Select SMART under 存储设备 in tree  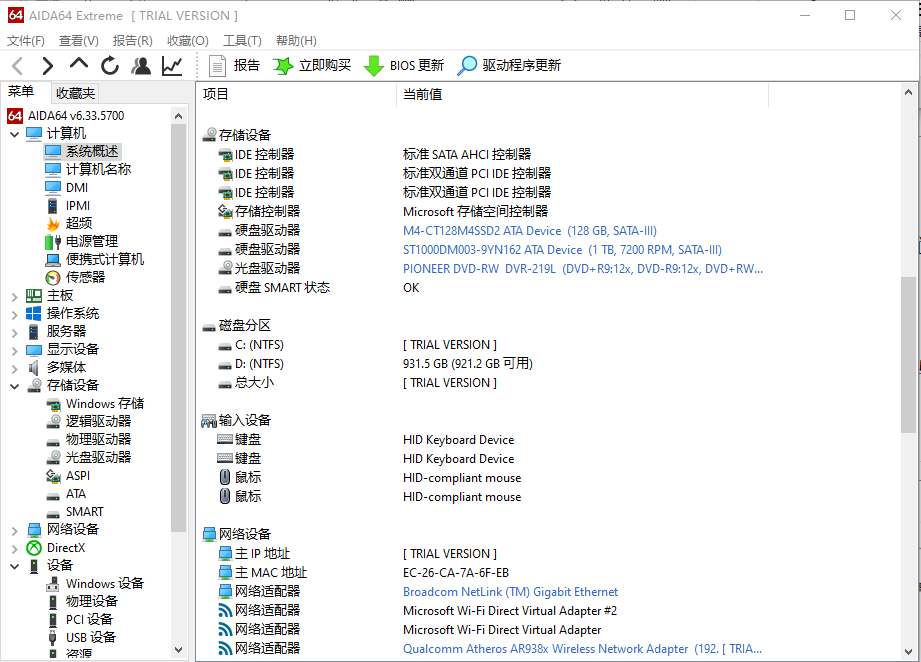click(x=84, y=512)
